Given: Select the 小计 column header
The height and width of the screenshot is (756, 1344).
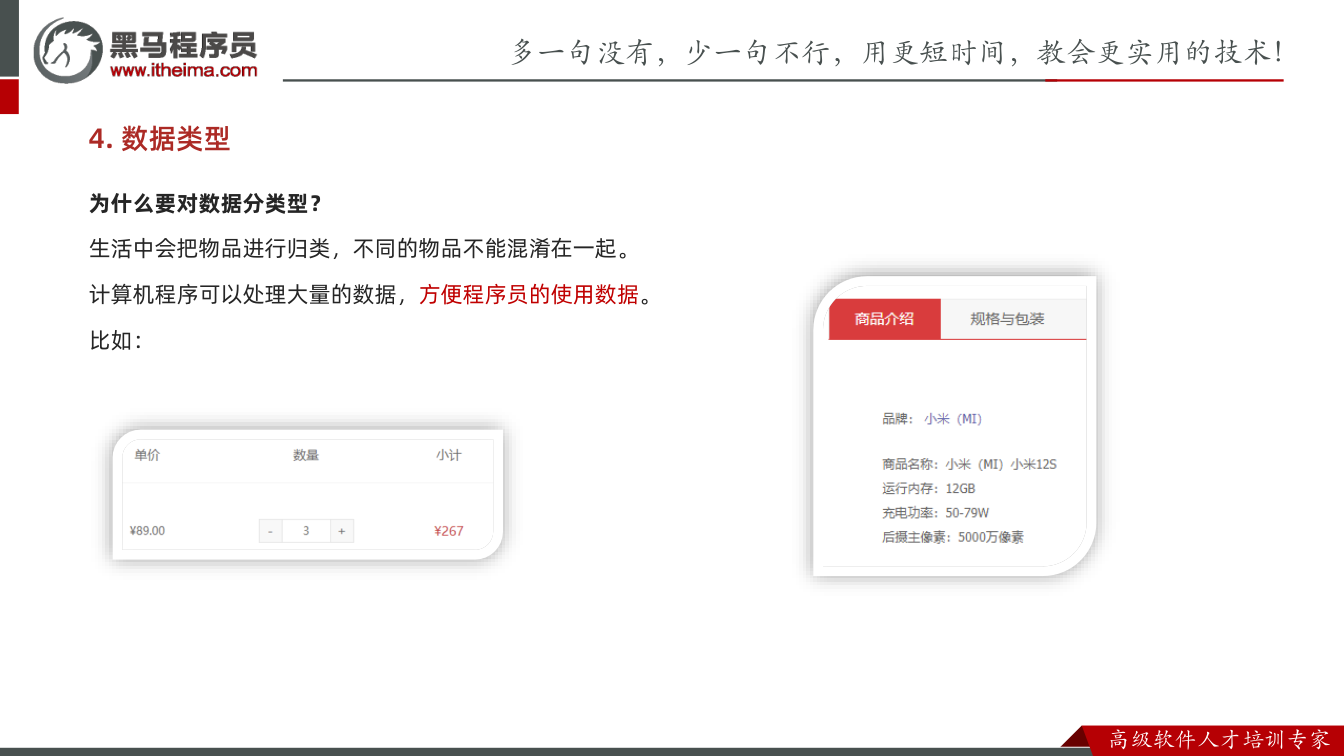Looking at the screenshot, I should point(449,455).
